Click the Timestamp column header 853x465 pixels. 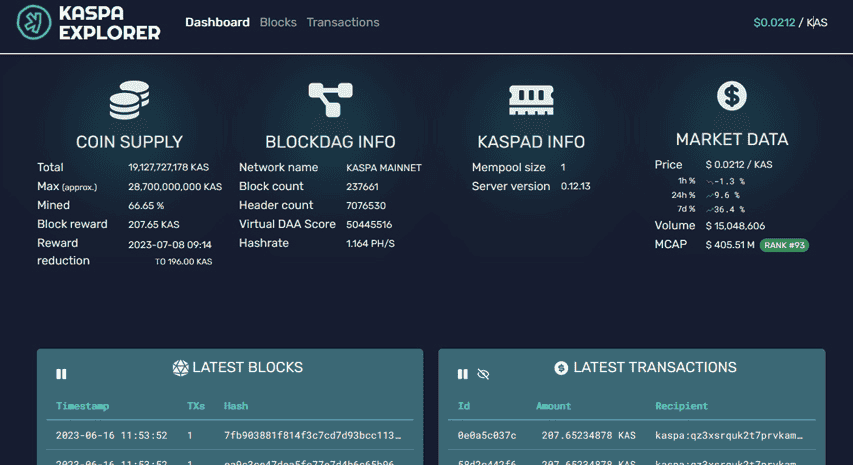coord(82,406)
